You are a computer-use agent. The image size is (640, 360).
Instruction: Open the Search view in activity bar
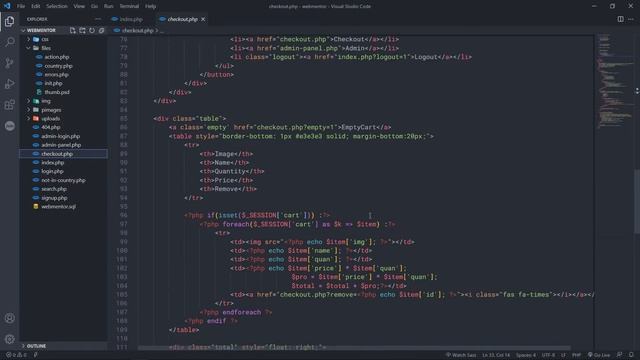(10, 42)
